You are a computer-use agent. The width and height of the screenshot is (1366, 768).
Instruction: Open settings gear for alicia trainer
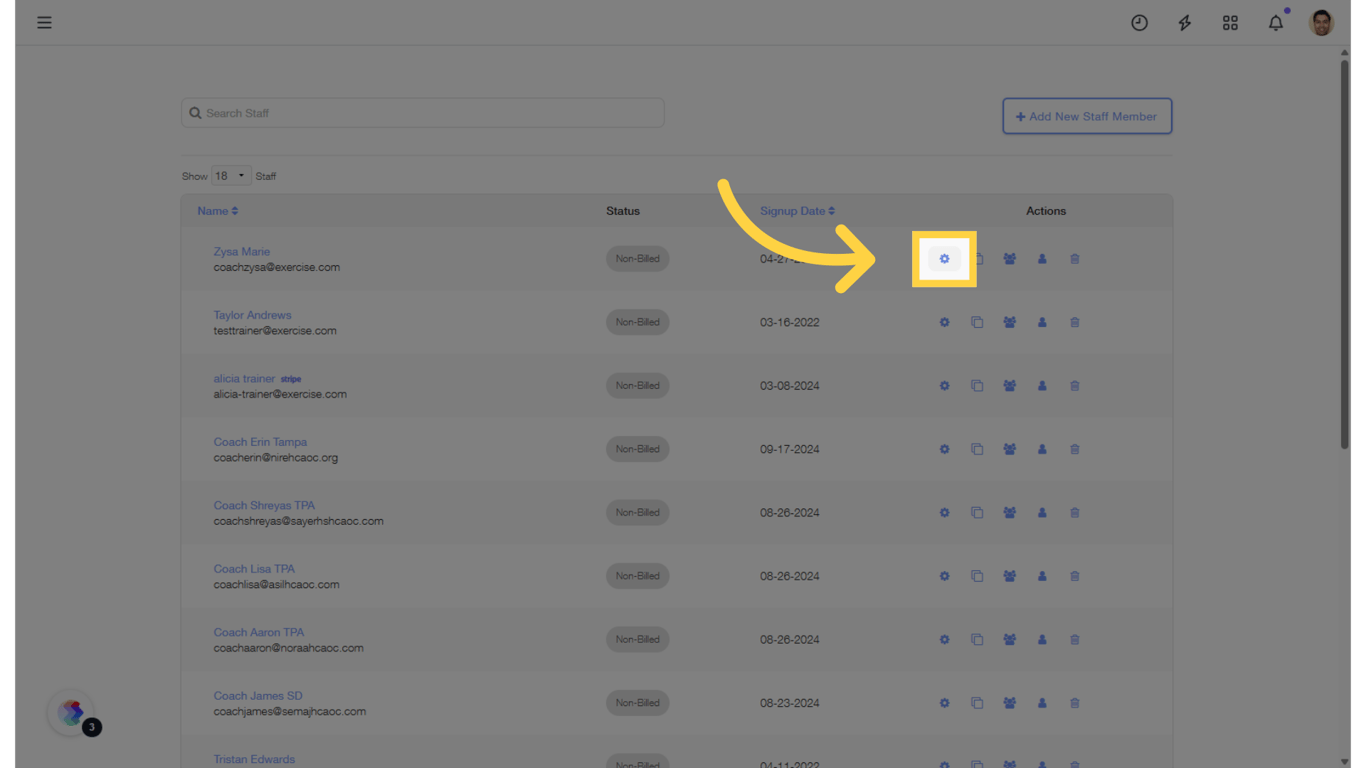[x=944, y=386]
